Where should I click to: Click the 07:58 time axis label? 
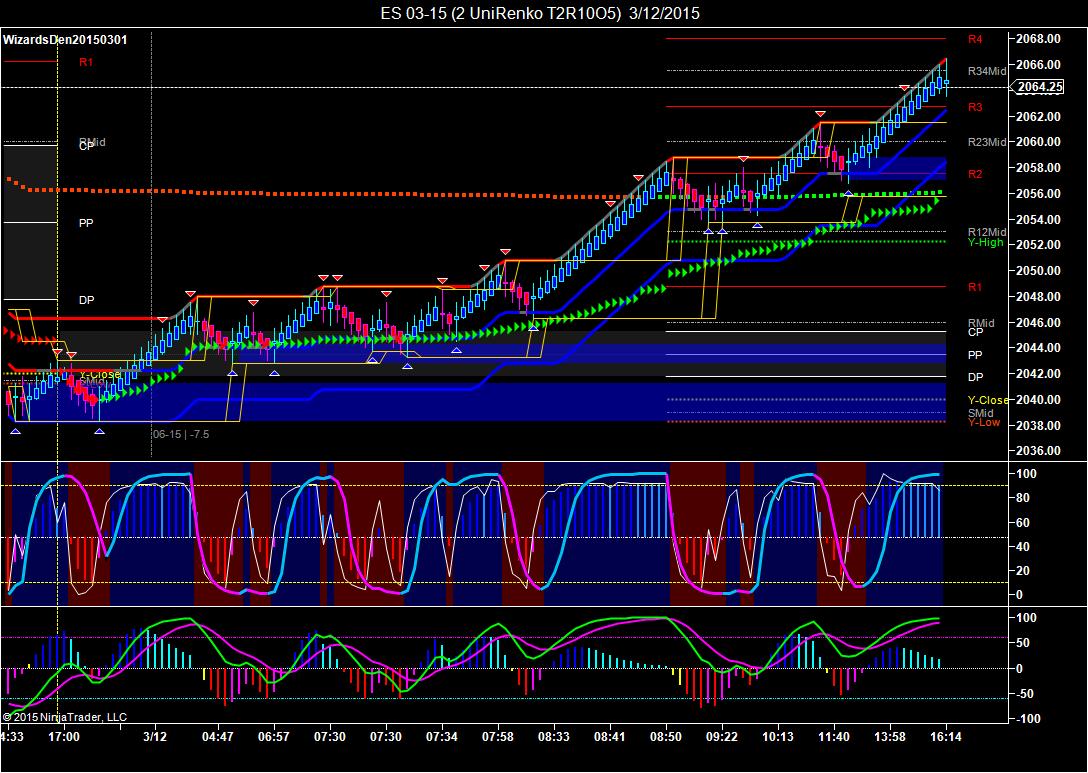pyautogui.click(x=498, y=737)
